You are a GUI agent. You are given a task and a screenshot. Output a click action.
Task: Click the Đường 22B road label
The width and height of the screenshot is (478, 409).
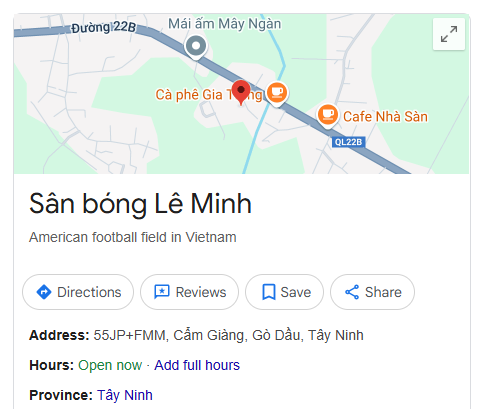coord(103,27)
